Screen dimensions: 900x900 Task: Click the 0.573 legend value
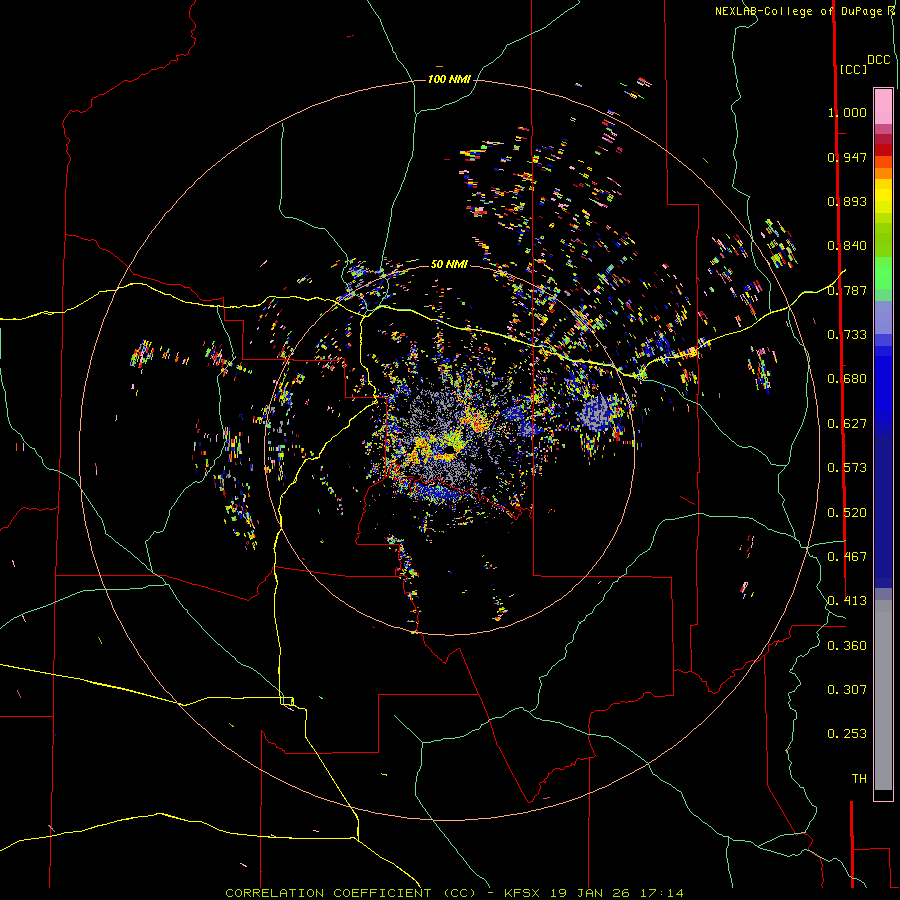click(847, 468)
